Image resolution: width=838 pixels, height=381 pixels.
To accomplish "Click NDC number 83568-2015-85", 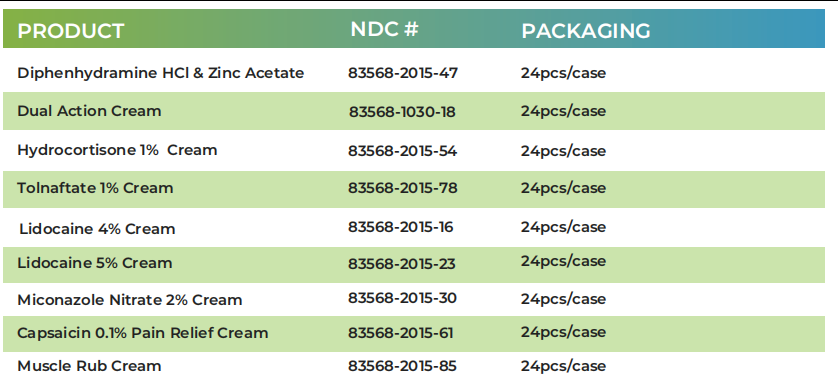I will [402, 366].
